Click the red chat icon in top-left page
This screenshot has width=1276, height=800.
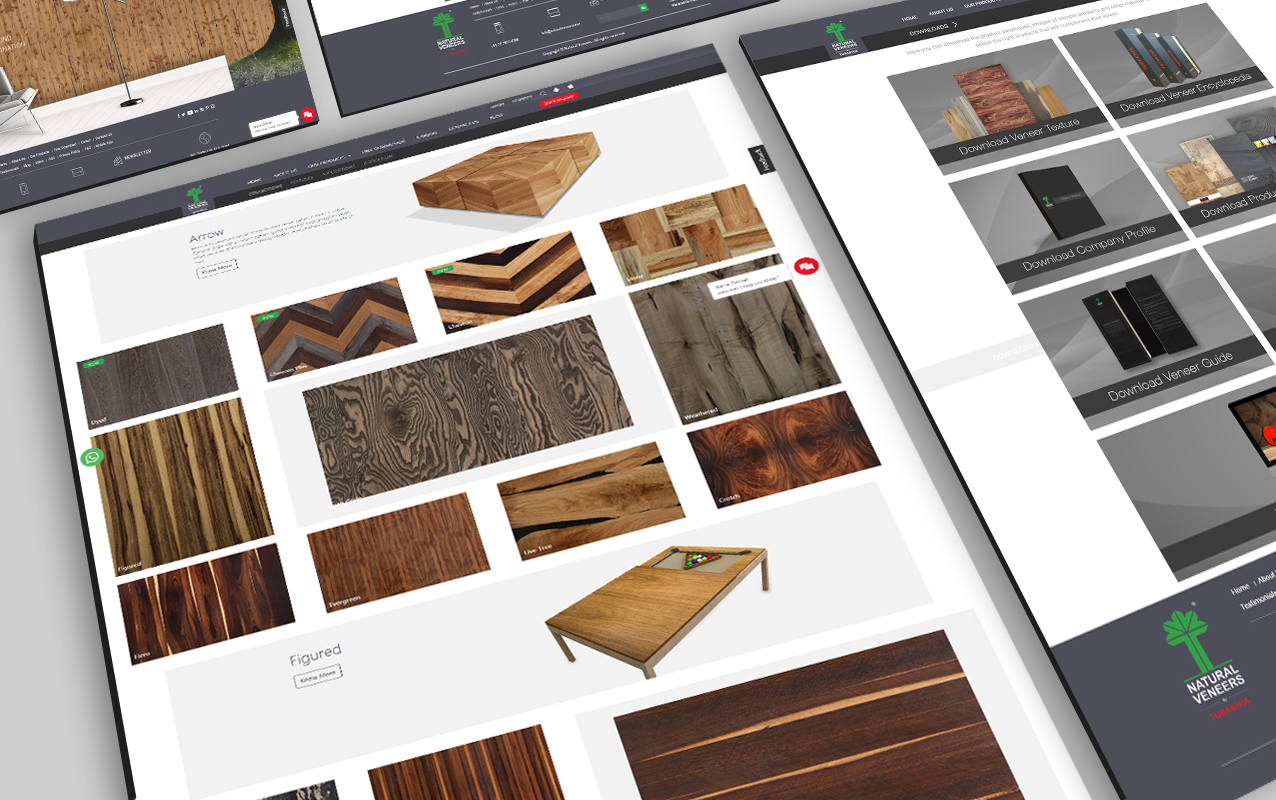pos(308,115)
